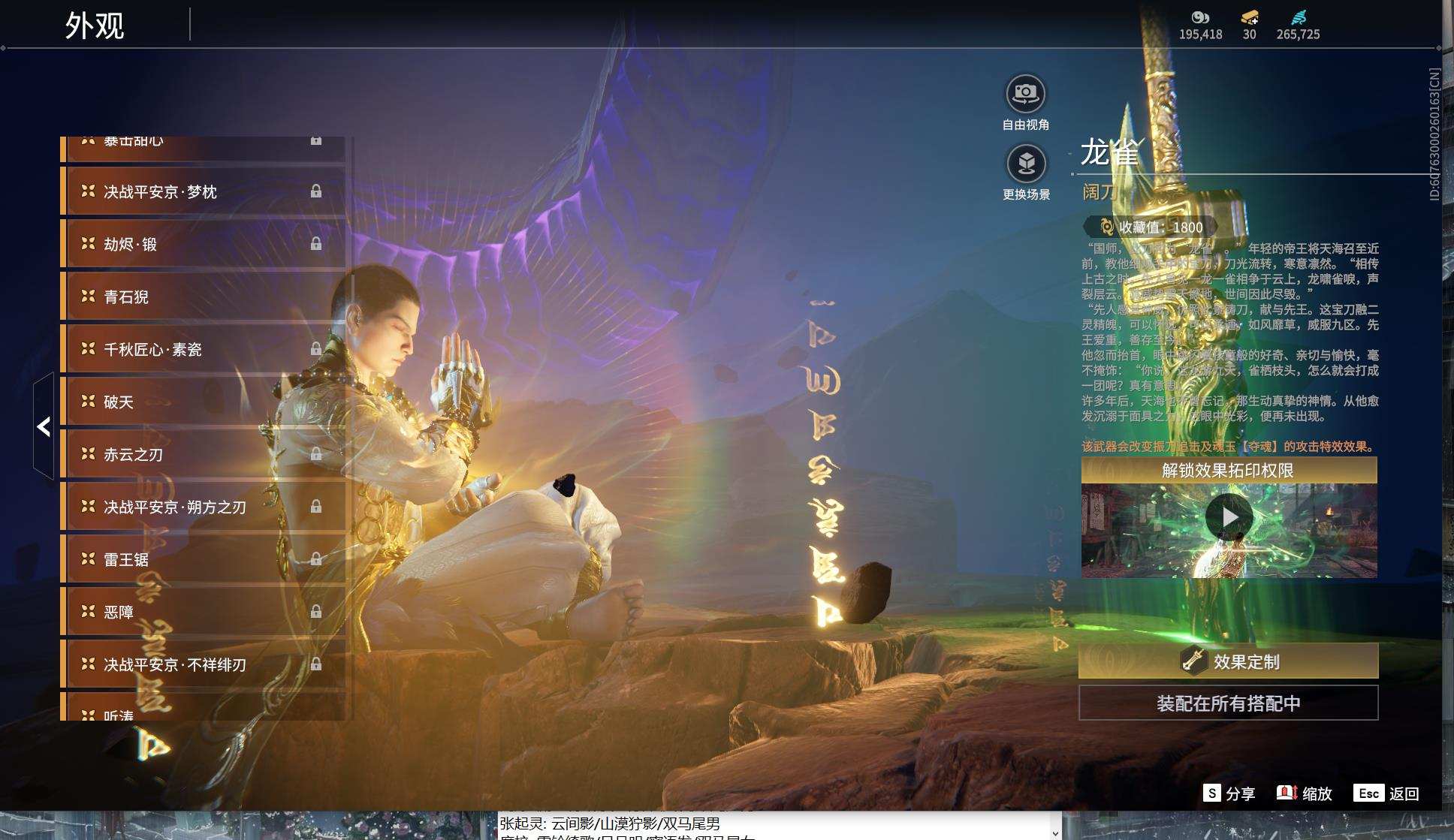
Task: Click the teal feather currency icon
Action: point(1299,17)
